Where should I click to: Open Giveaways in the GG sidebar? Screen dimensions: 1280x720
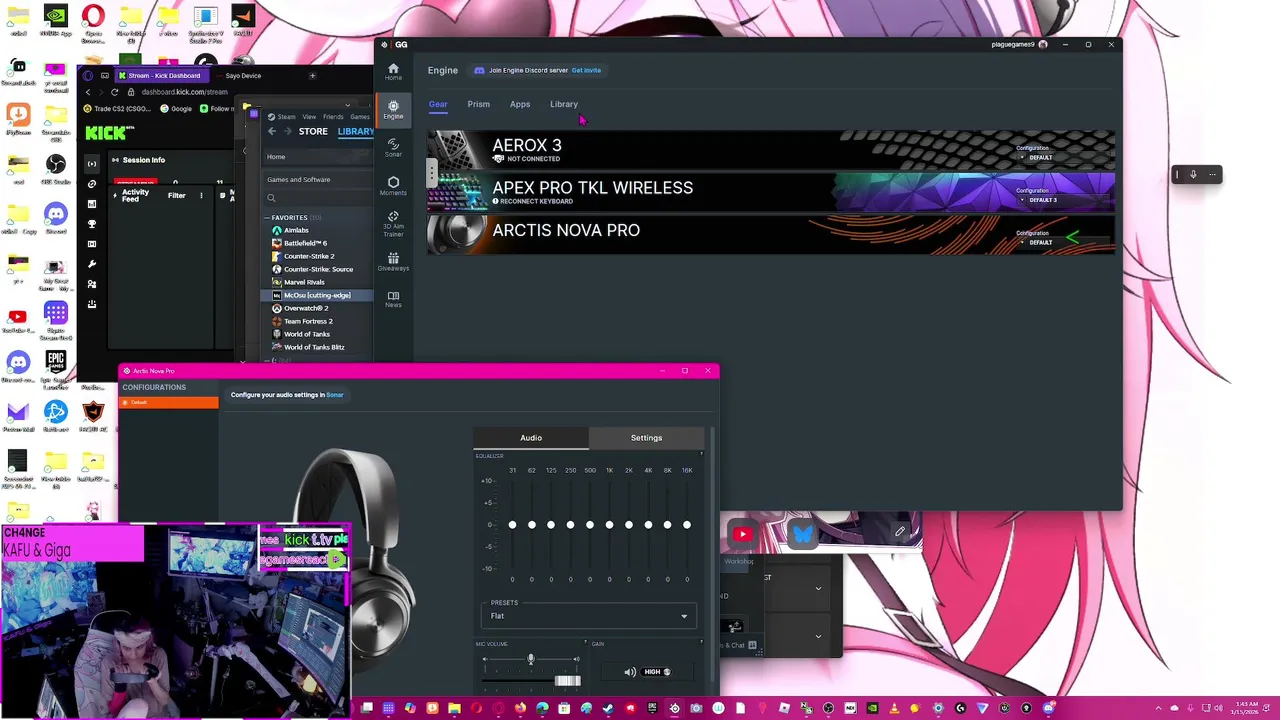pyautogui.click(x=393, y=262)
